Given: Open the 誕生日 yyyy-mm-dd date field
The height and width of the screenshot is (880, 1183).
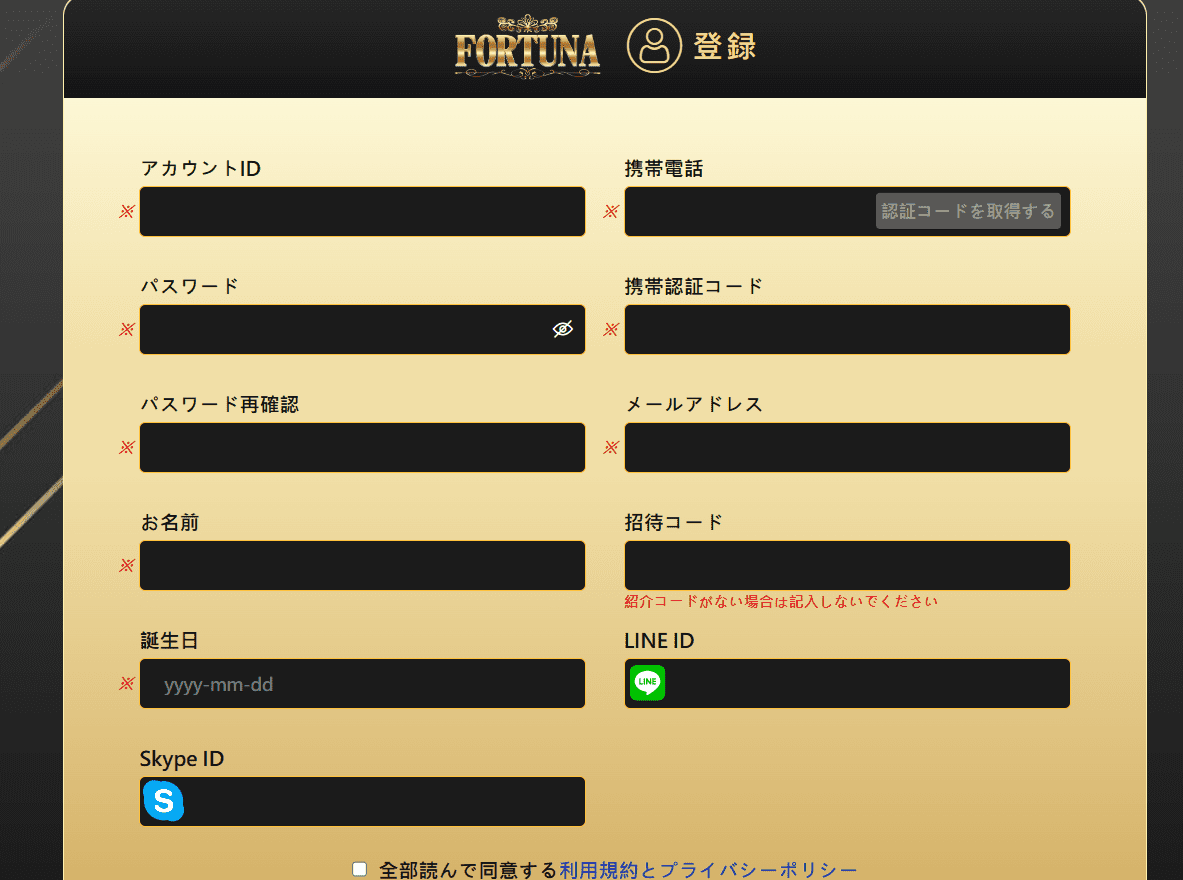Looking at the screenshot, I should pyautogui.click(x=362, y=684).
